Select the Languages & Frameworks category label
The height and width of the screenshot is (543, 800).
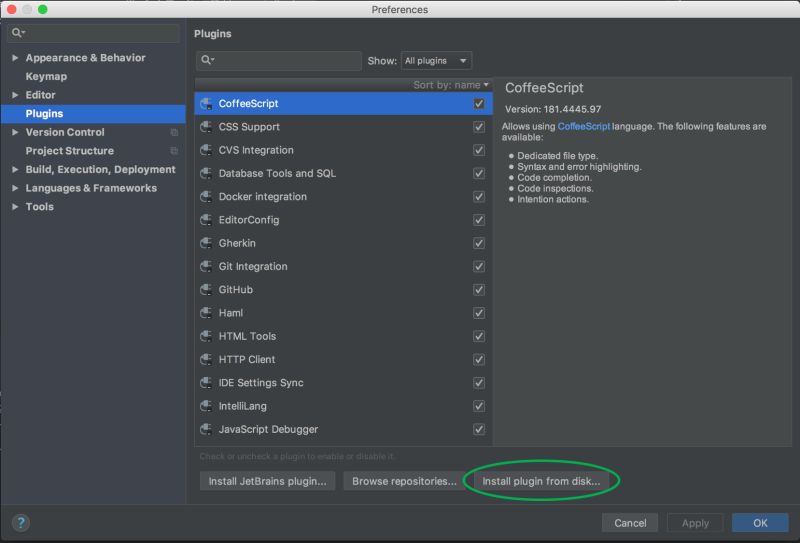coord(91,188)
